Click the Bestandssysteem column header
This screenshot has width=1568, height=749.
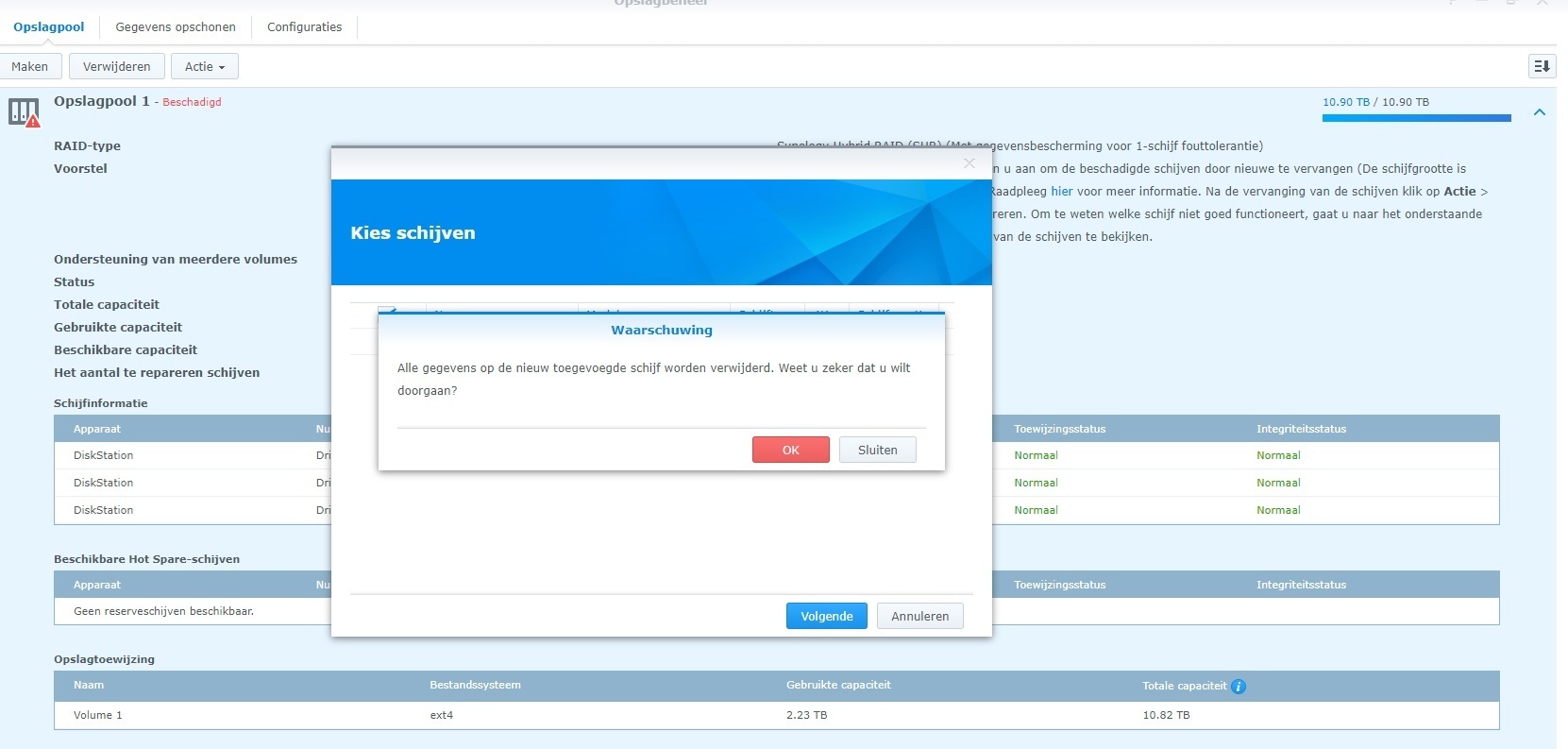475,685
